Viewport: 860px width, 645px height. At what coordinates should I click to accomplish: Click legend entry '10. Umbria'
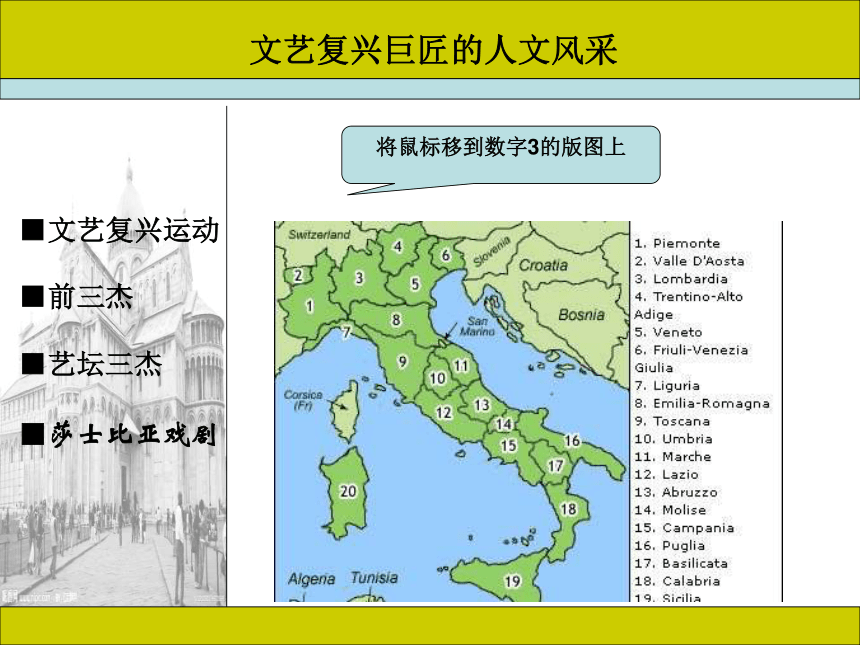pos(674,439)
